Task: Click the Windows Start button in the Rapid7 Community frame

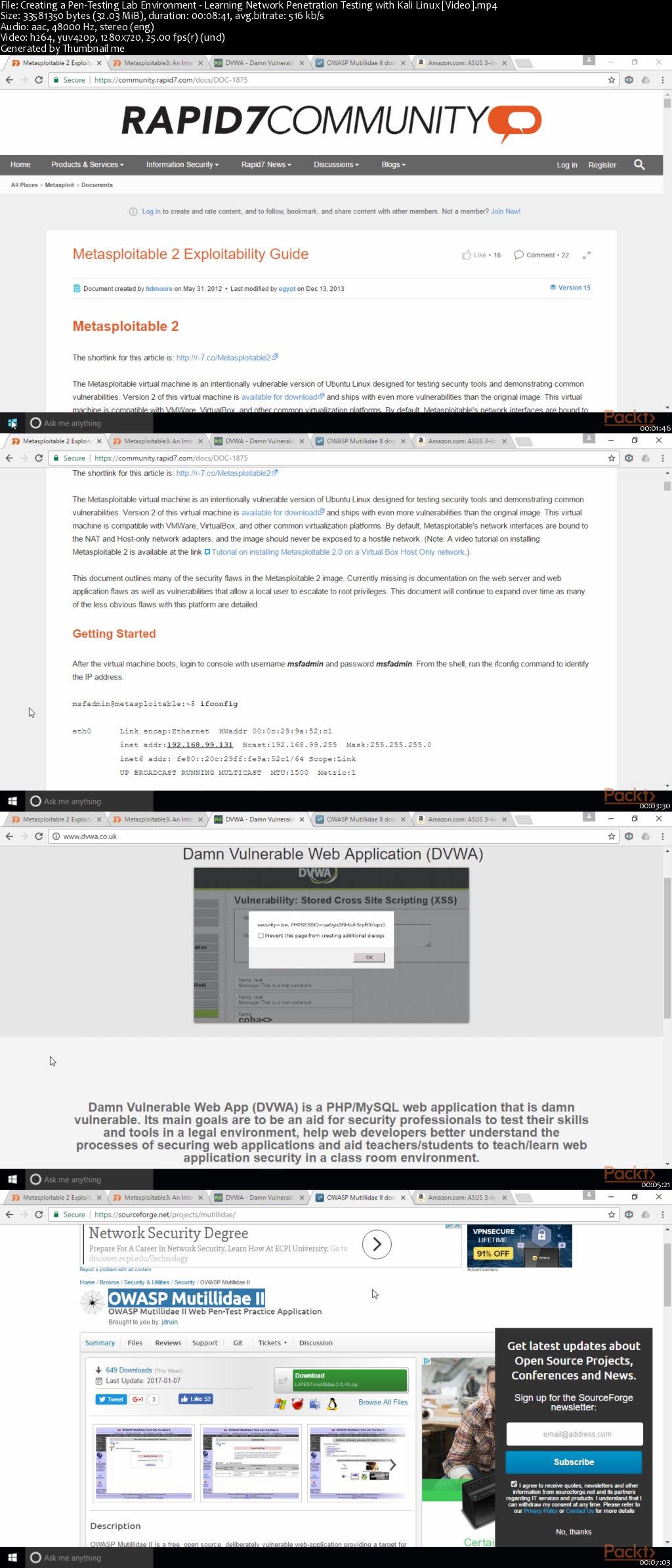Action: 12,423
